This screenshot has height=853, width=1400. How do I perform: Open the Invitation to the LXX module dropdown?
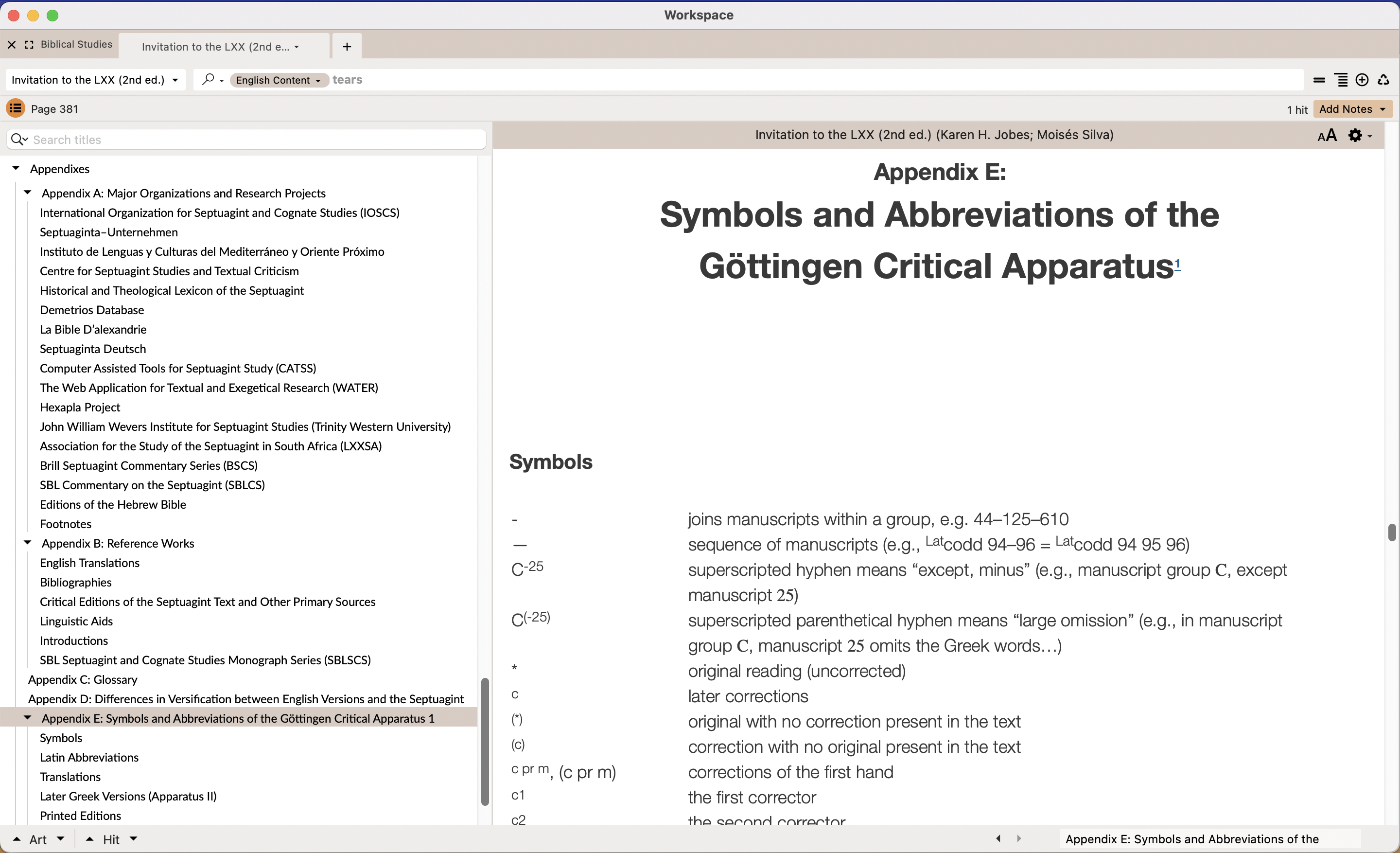click(x=95, y=80)
